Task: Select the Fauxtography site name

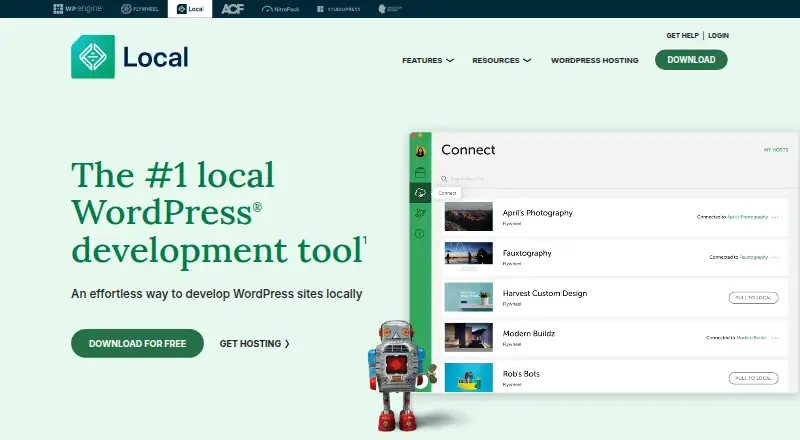Action: click(x=527, y=253)
